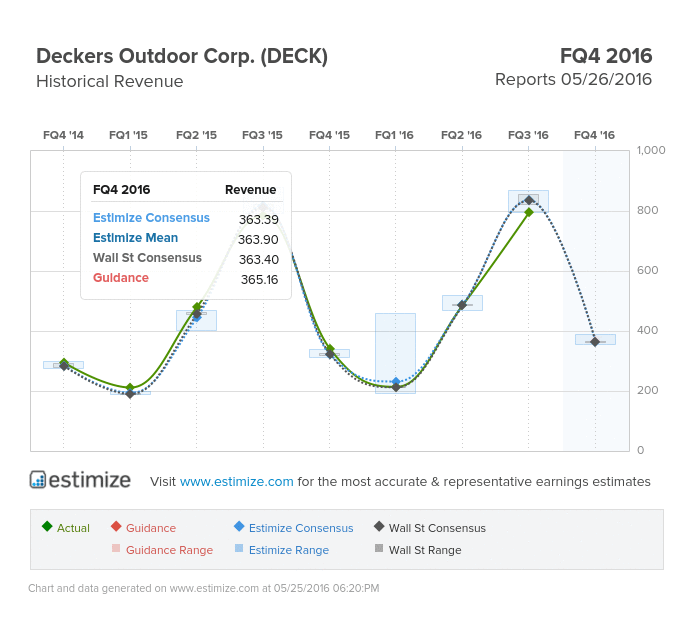Click the Deckers Outdoor Corp. (DECK) title
Image resolution: width=685 pixels, height=620 pixels.
(x=182, y=56)
